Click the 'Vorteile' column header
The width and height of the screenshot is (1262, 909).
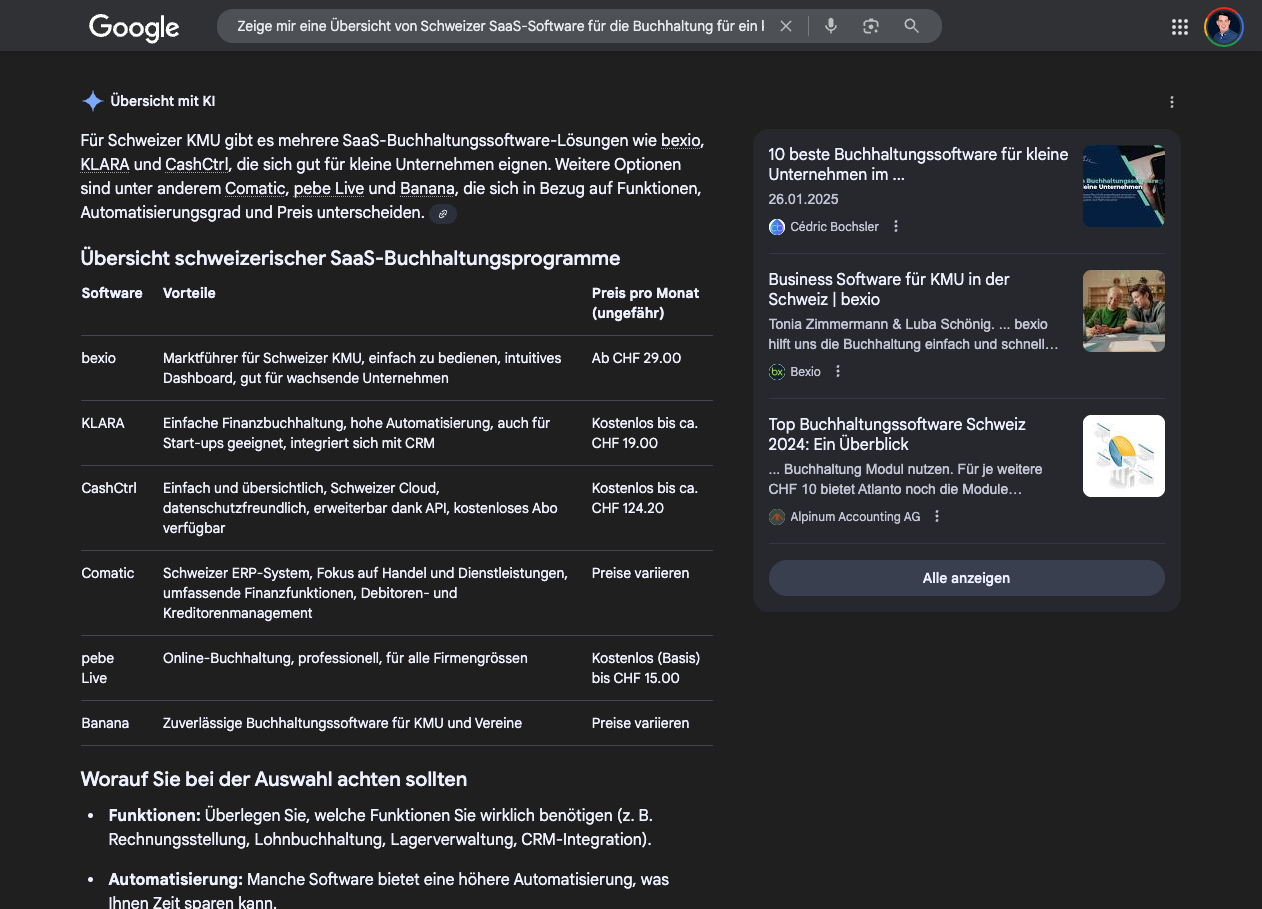pyautogui.click(x=189, y=293)
